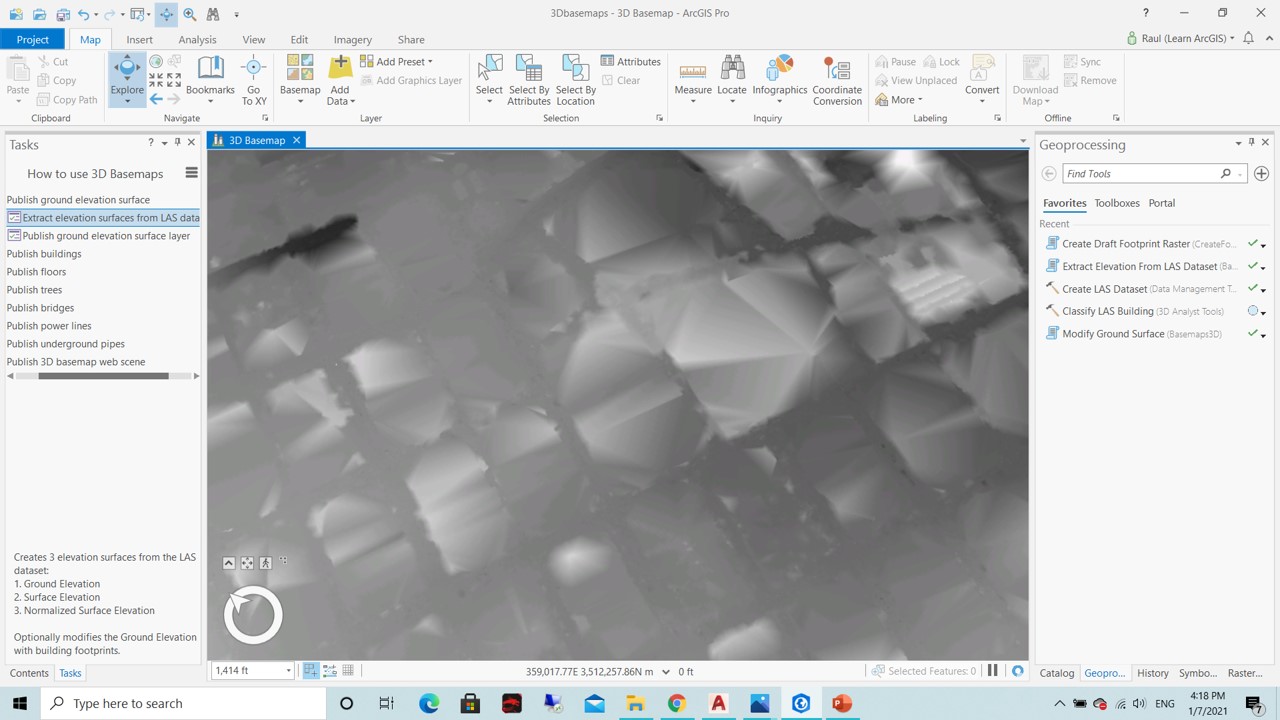
Task: Check the Extract elevation surfaces task checkbox
Action: click(14, 217)
